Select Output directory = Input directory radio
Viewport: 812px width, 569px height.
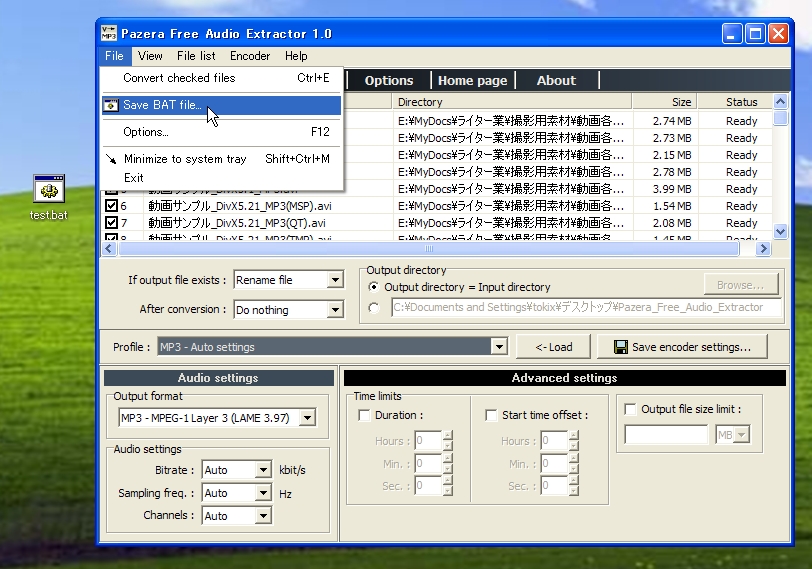click(373, 286)
